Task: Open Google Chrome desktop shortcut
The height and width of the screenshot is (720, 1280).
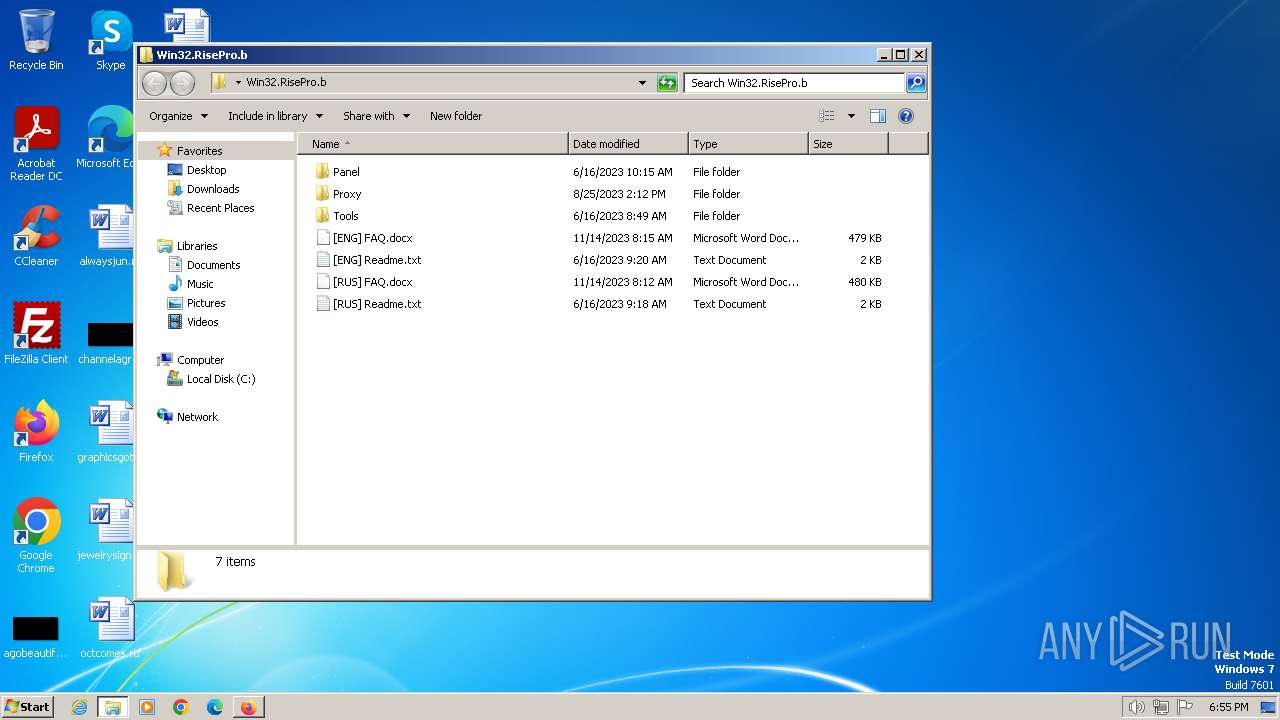Action: click(36, 536)
